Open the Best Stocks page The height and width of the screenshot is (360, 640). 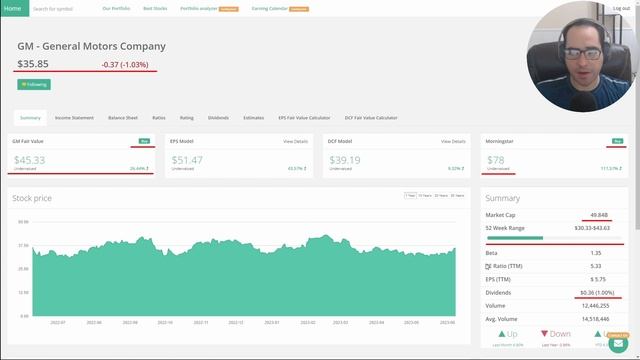point(155,9)
